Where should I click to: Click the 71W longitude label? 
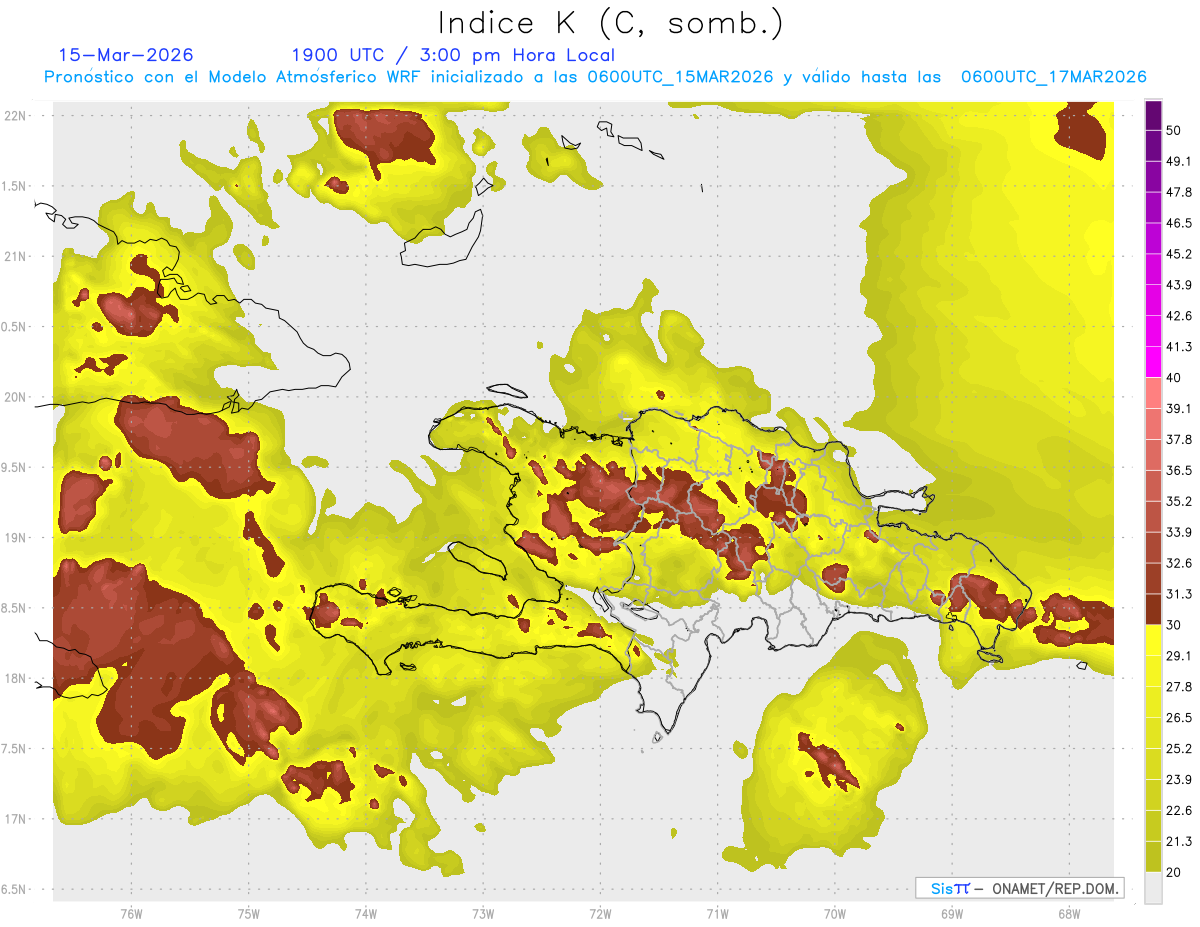(717, 914)
